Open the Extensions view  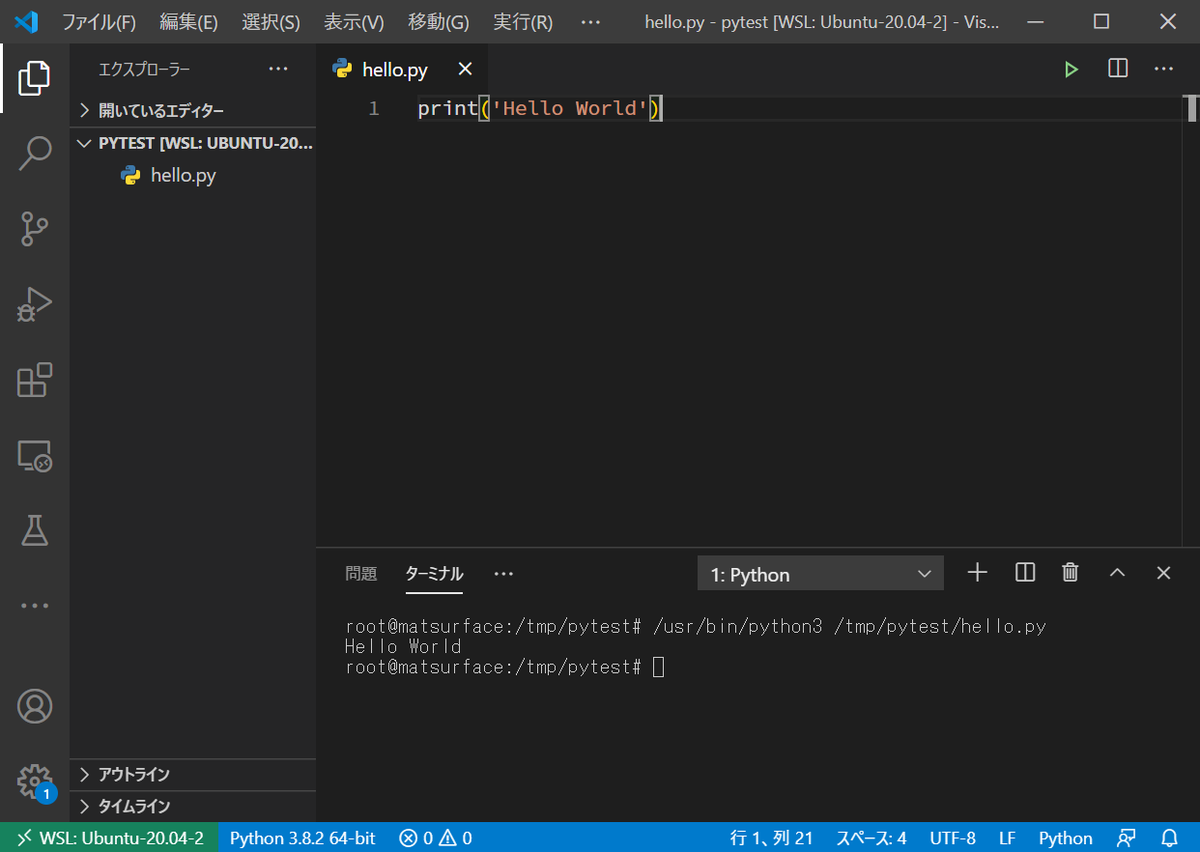click(x=34, y=381)
